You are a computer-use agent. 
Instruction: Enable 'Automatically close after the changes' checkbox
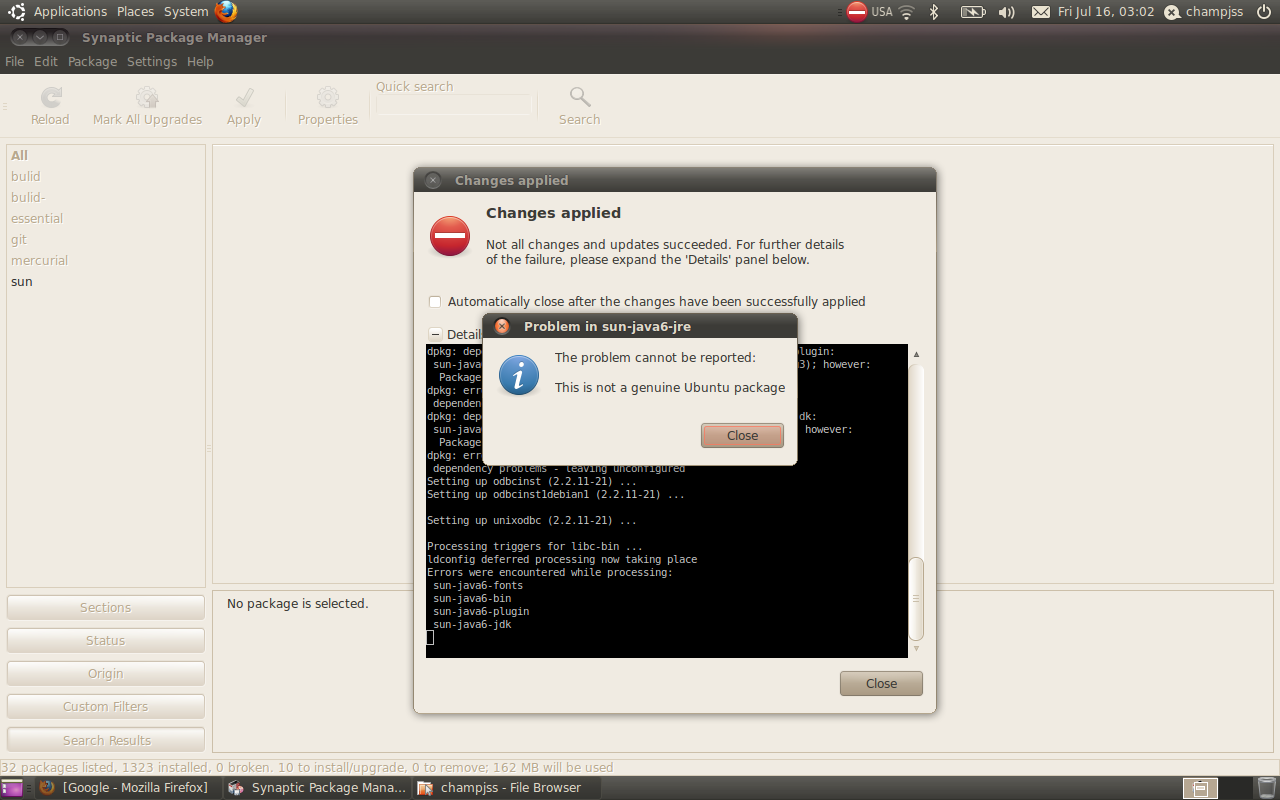point(435,302)
